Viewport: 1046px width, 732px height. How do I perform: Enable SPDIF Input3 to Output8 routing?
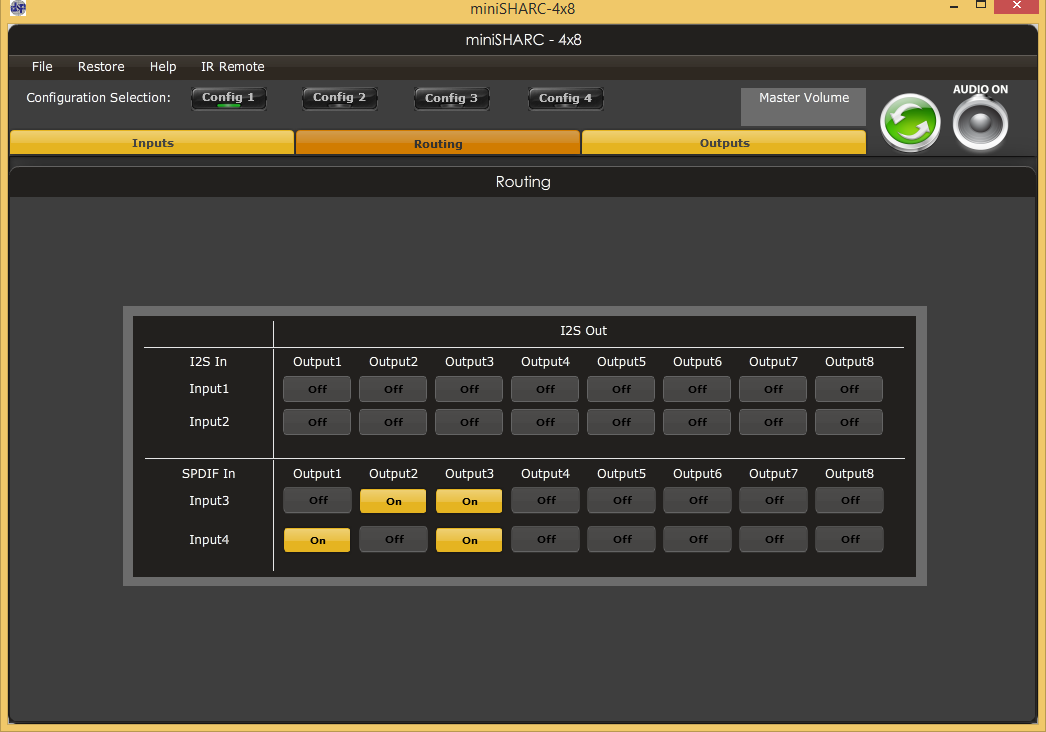(850, 500)
